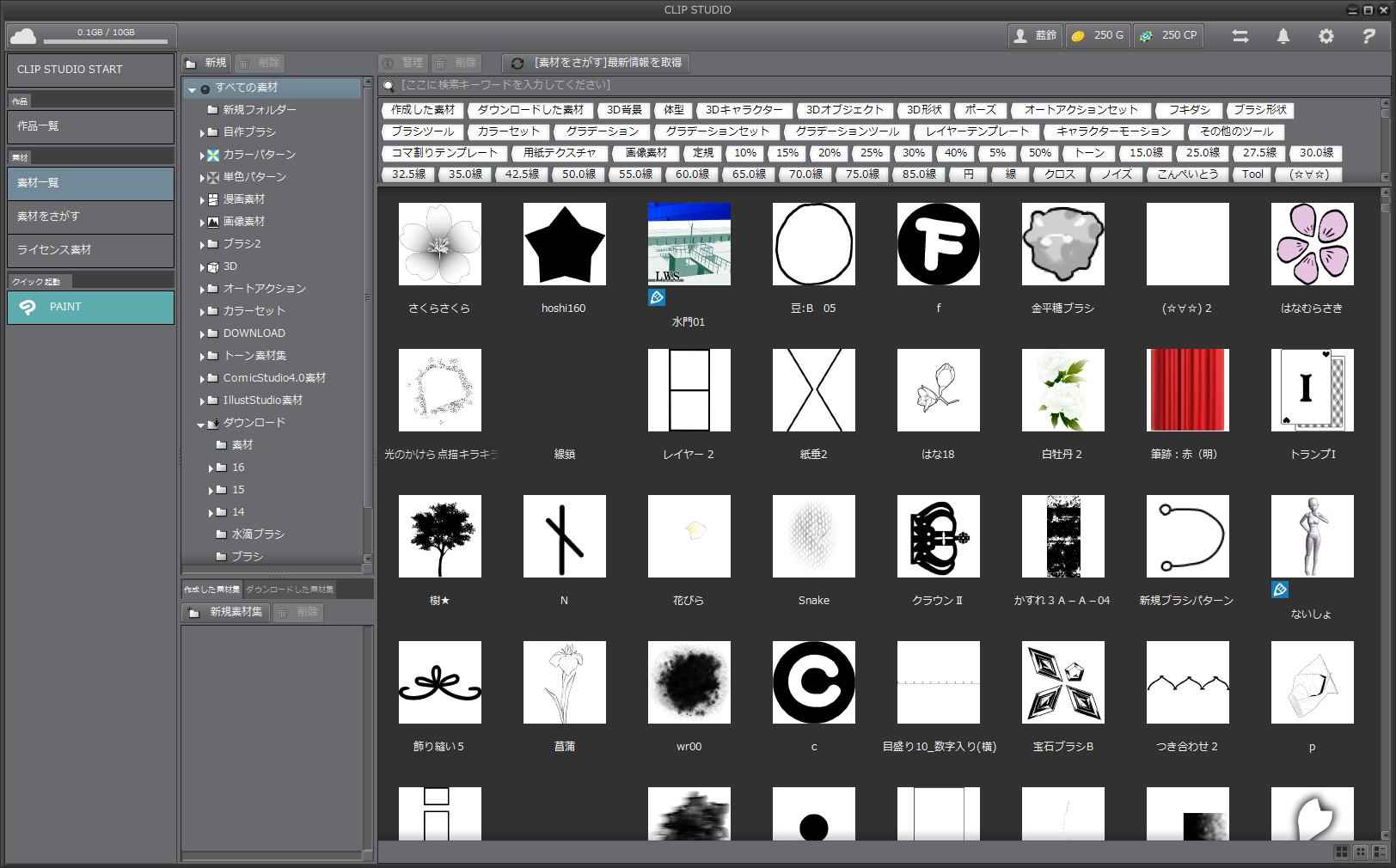Switch to ダウンロードした素材集 tab
Image resolution: width=1396 pixels, height=868 pixels.
(290, 590)
